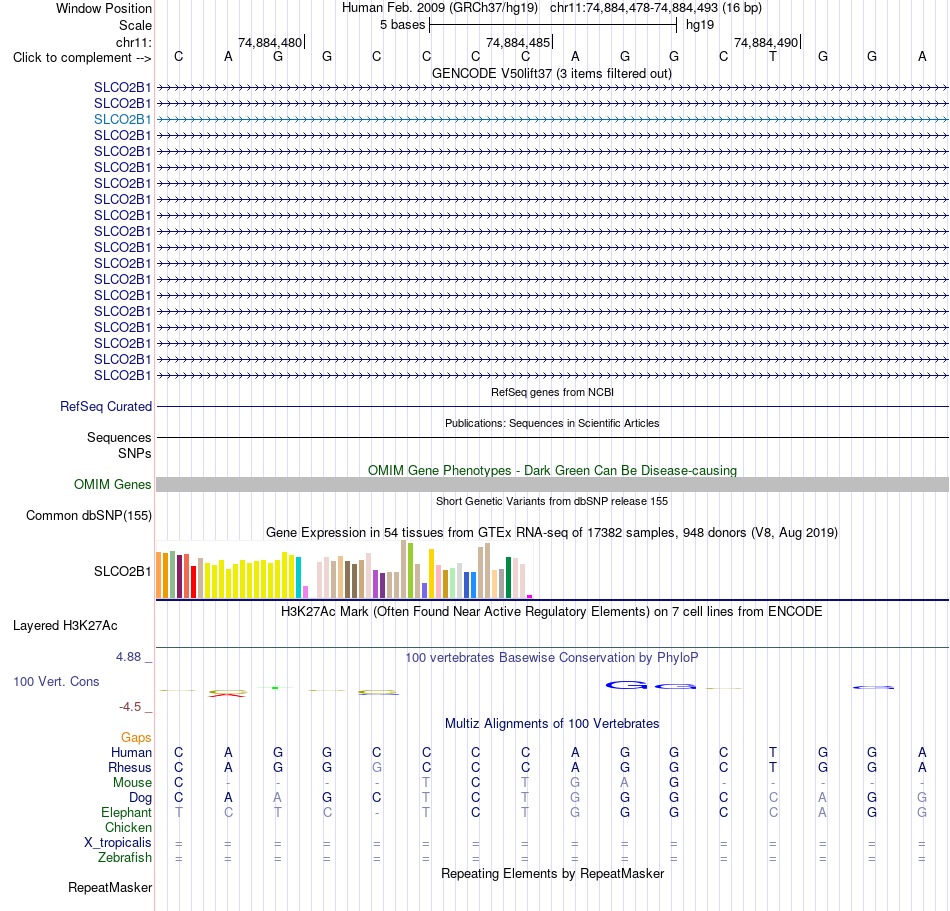Open the GENCODE V50lift37 track title
Screen dimensions: 950x911
coord(551,74)
